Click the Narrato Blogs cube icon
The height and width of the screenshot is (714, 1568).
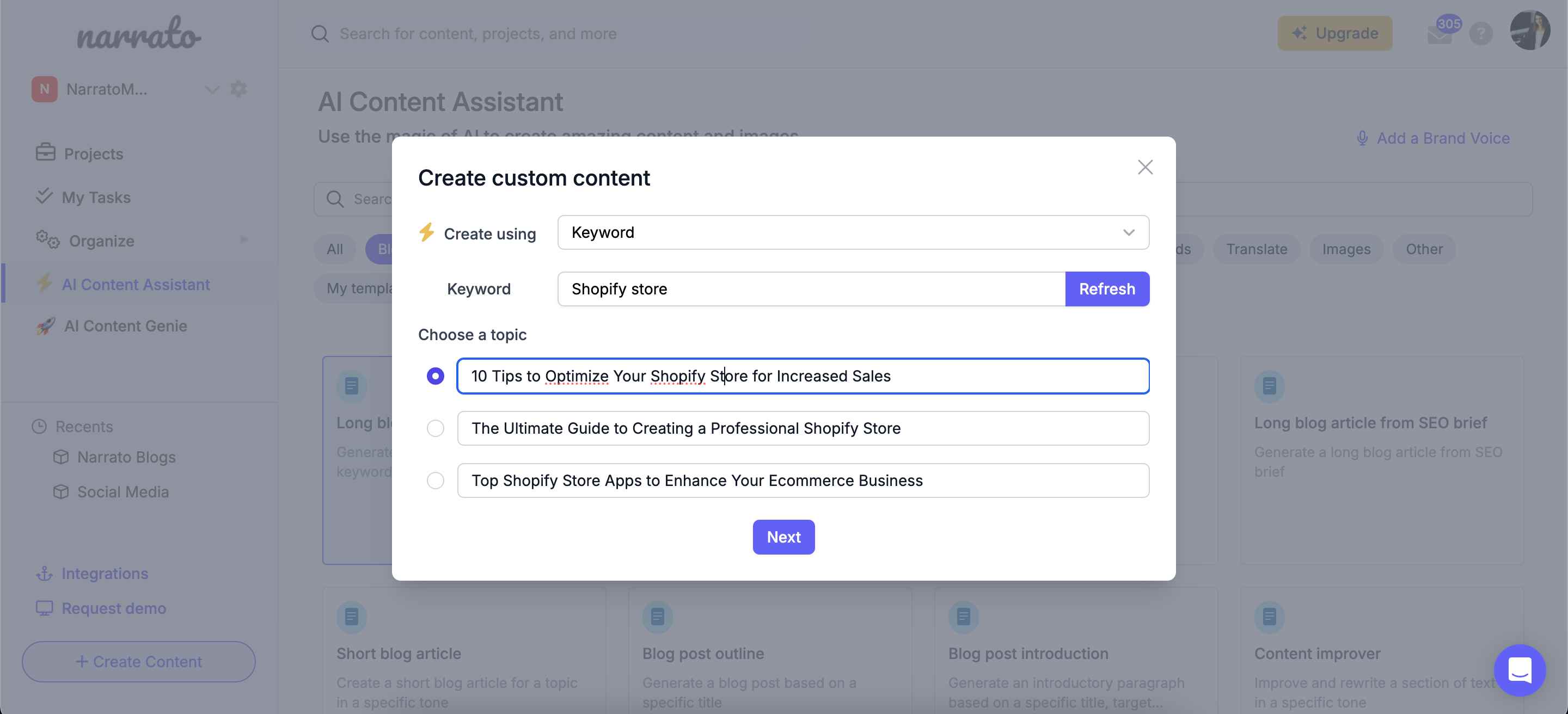(x=61, y=457)
